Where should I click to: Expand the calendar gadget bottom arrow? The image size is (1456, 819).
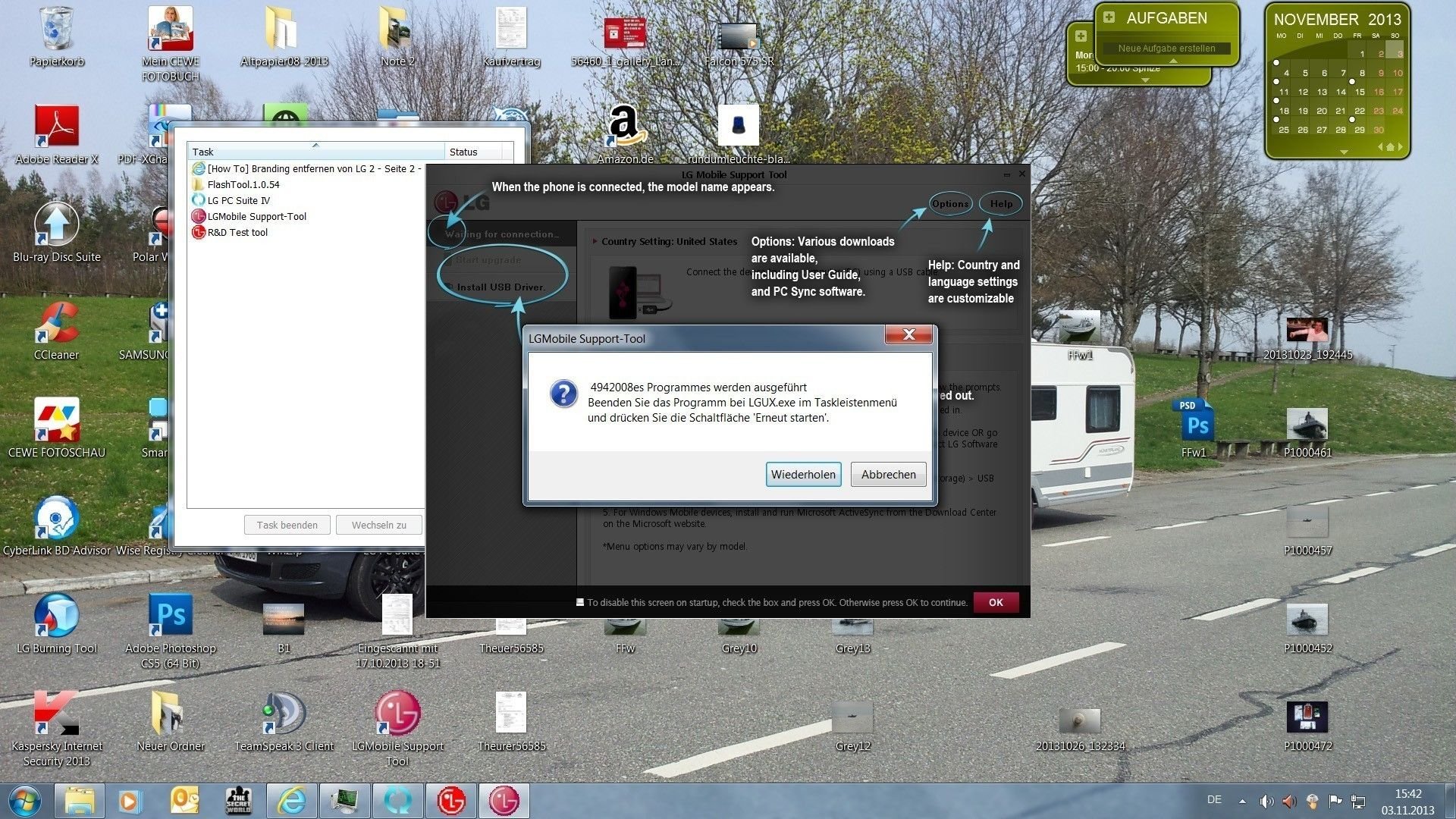click(1344, 152)
